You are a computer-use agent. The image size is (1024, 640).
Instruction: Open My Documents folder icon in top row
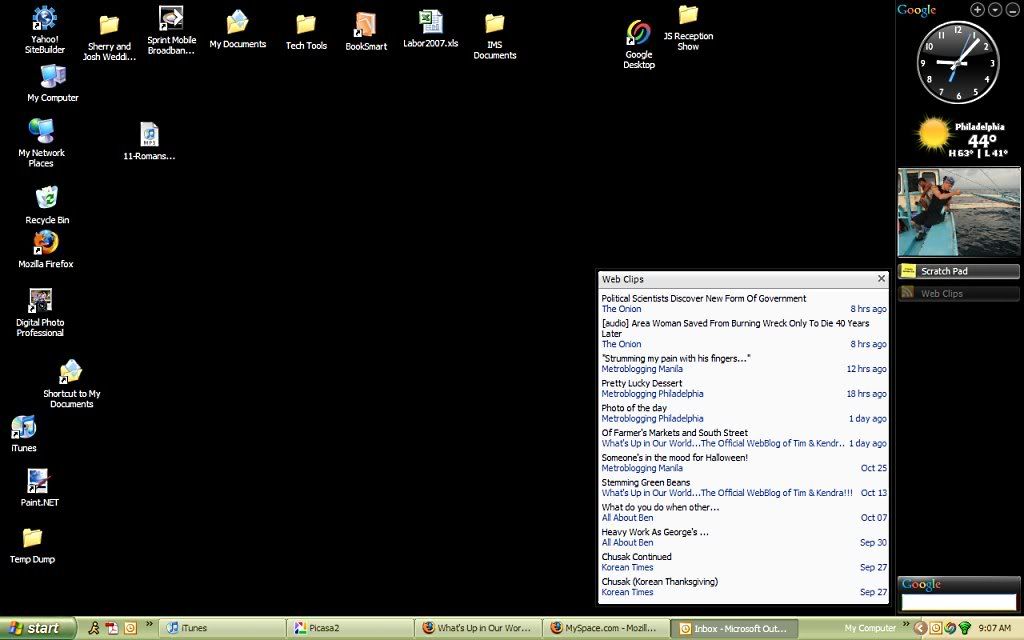click(x=238, y=29)
